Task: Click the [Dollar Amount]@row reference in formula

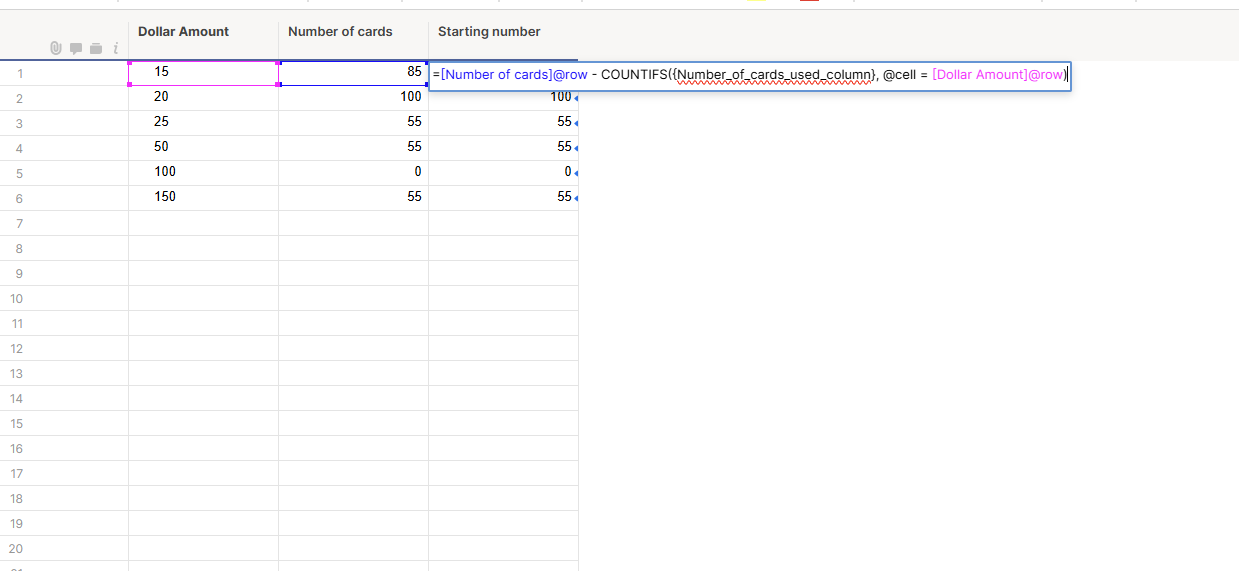Action: [998, 75]
